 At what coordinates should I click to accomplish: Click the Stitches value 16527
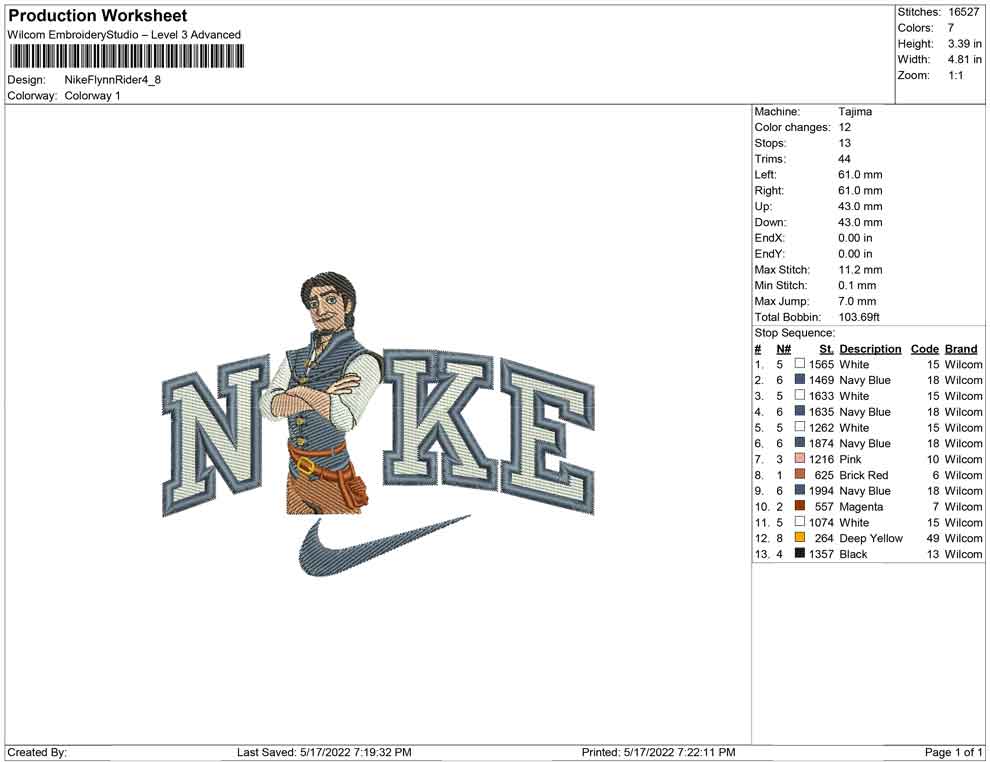[x=963, y=12]
